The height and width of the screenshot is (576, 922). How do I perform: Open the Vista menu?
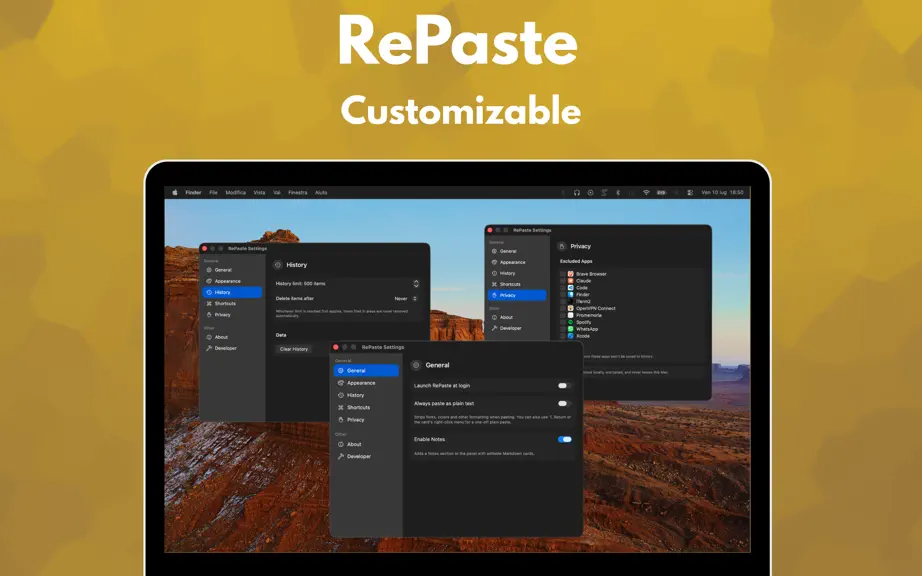pyautogui.click(x=259, y=192)
